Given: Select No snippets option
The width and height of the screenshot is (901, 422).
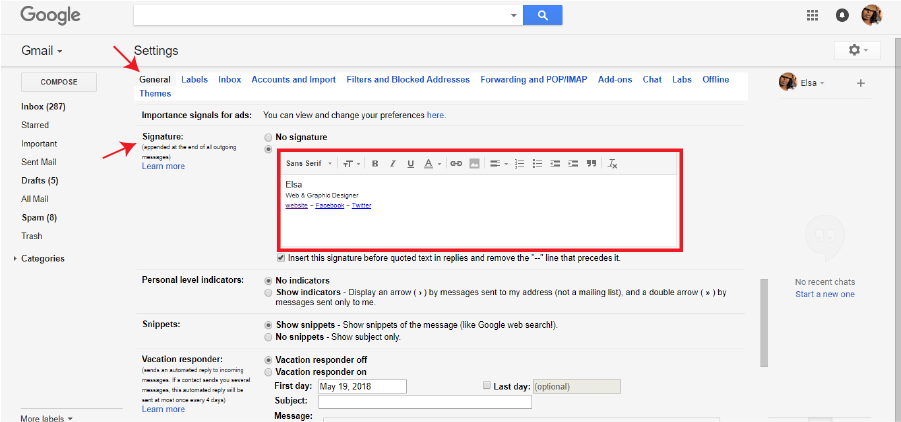Looking at the screenshot, I should coord(268,337).
